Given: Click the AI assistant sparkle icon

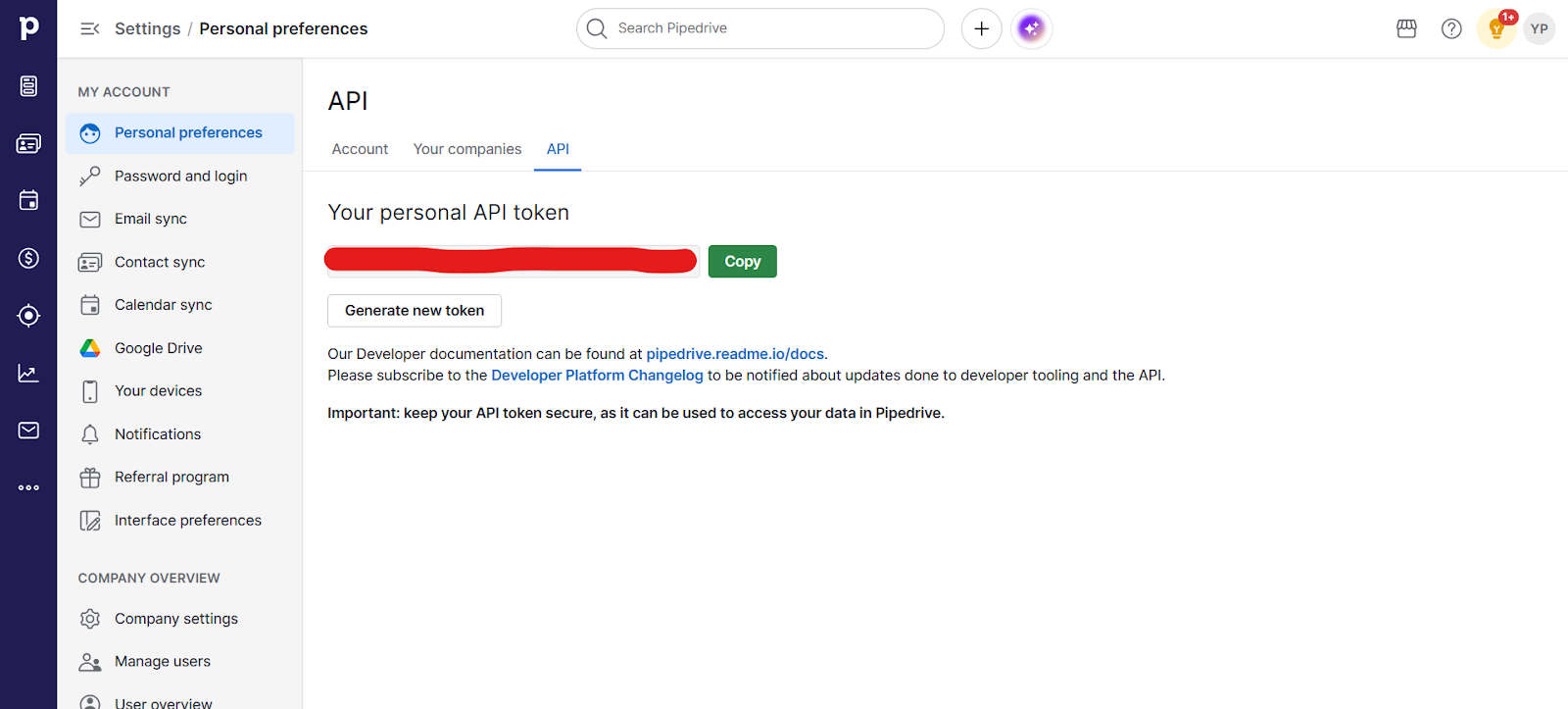Looking at the screenshot, I should tap(1031, 28).
